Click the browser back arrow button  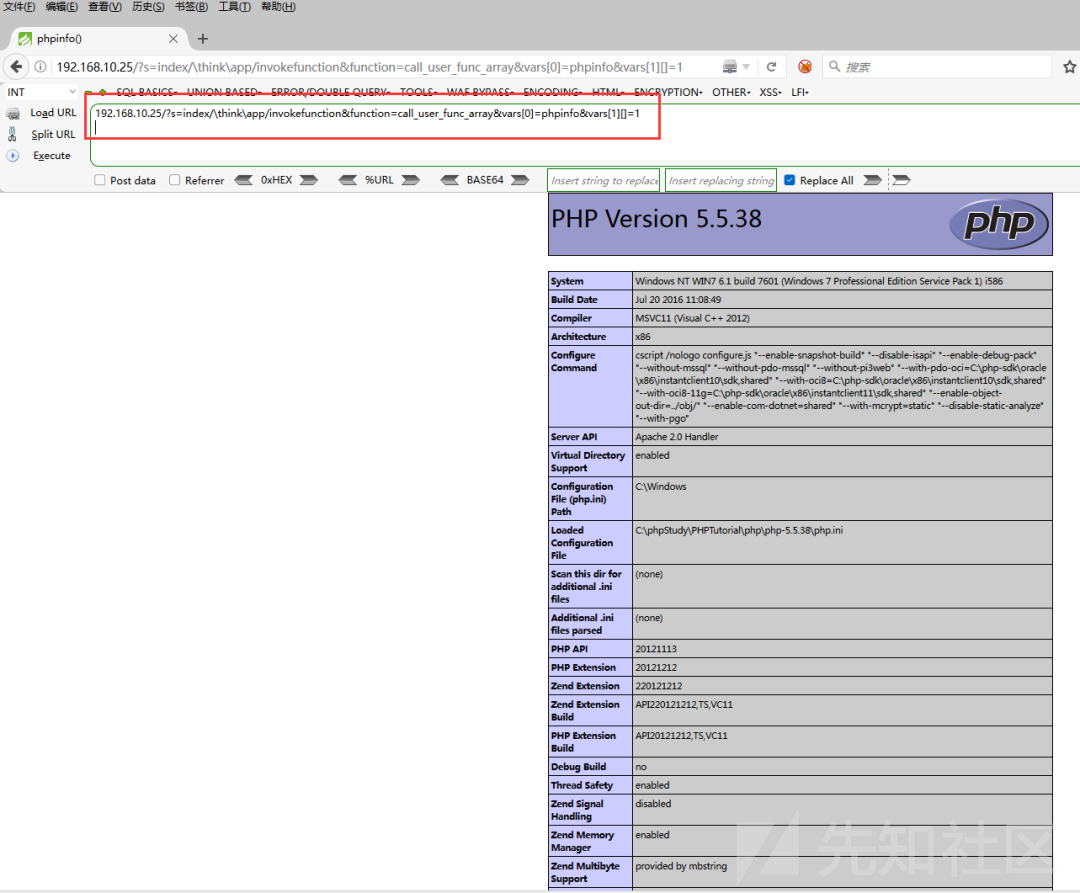pos(17,67)
